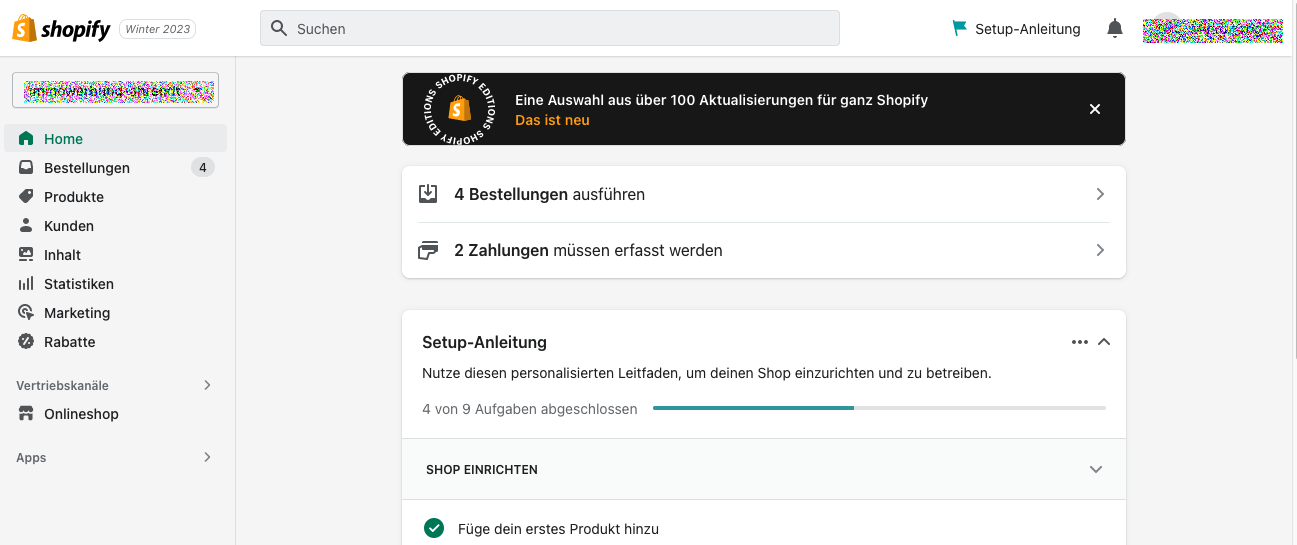The image size is (1297, 545).
Task: Click the Rabatte percent badge icon
Action: click(26, 341)
